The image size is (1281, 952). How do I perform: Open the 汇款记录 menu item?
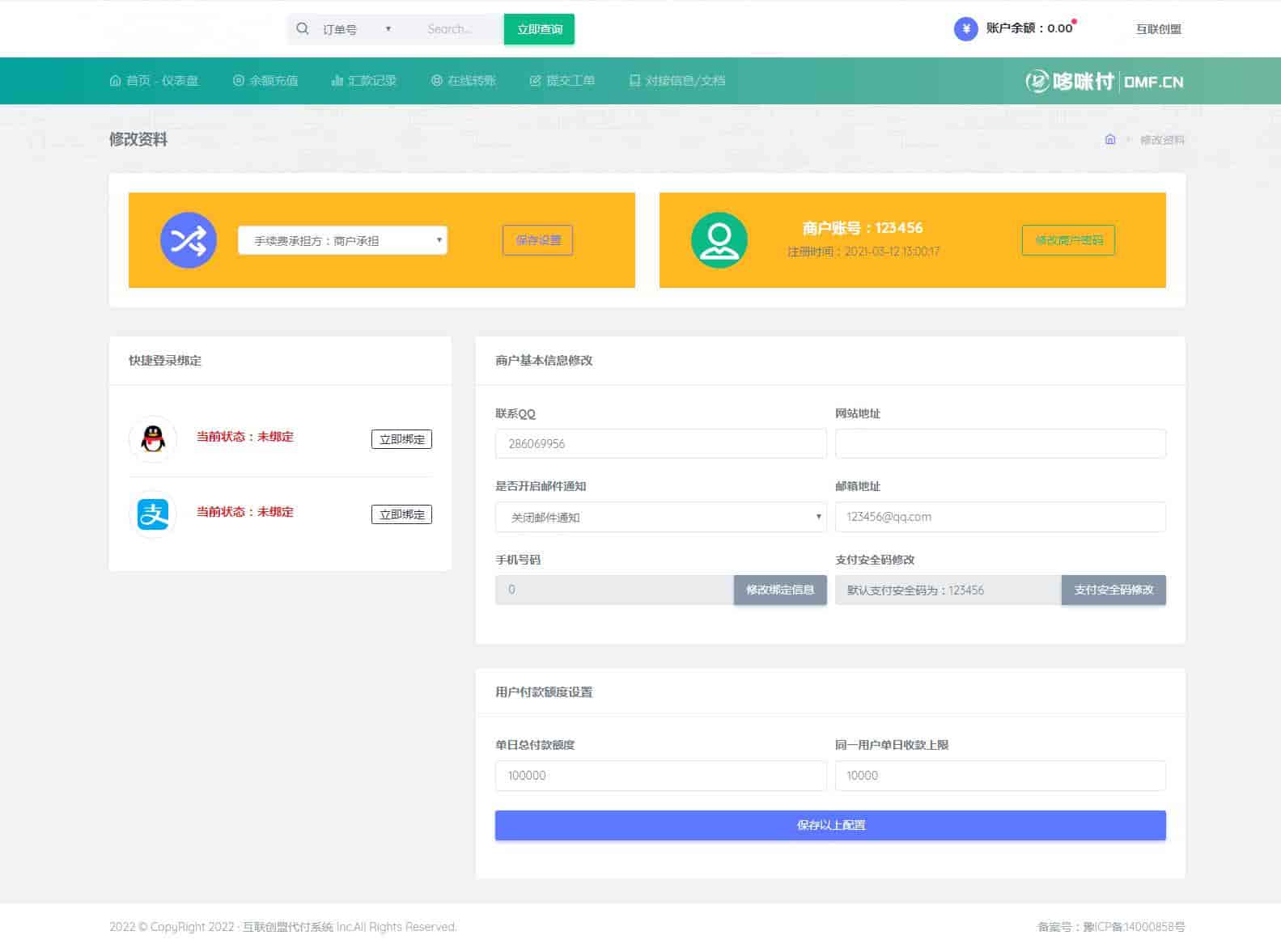(364, 81)
